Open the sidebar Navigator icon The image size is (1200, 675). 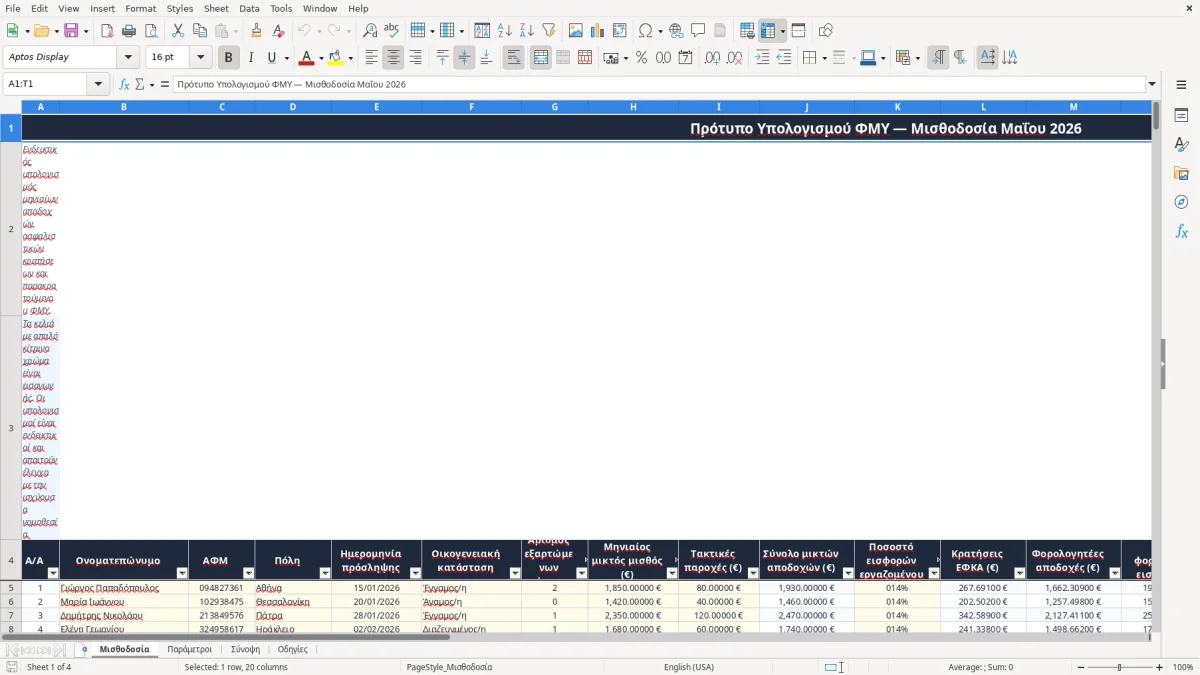point(1181,202)
